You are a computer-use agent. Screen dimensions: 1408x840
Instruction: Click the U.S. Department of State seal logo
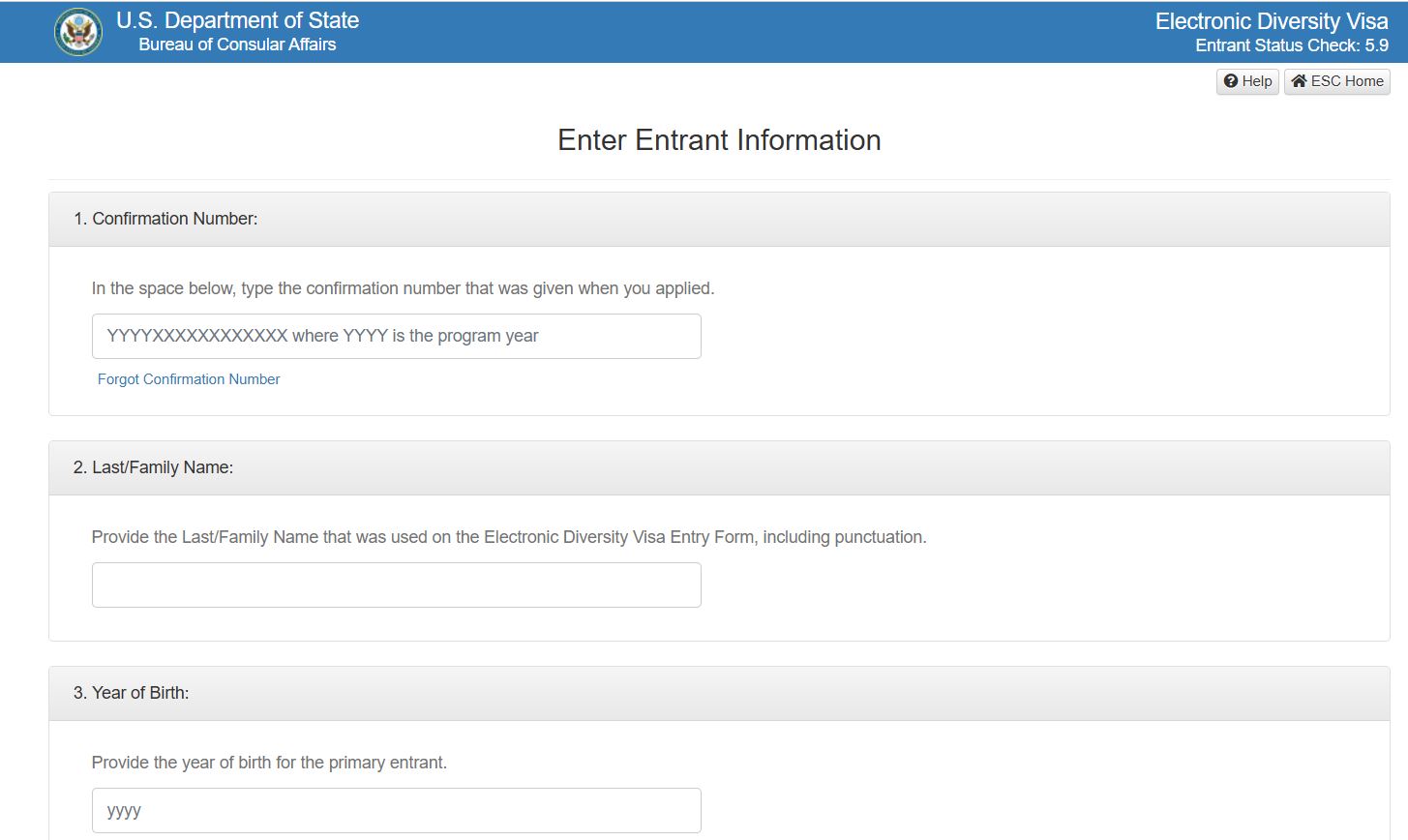78,32
